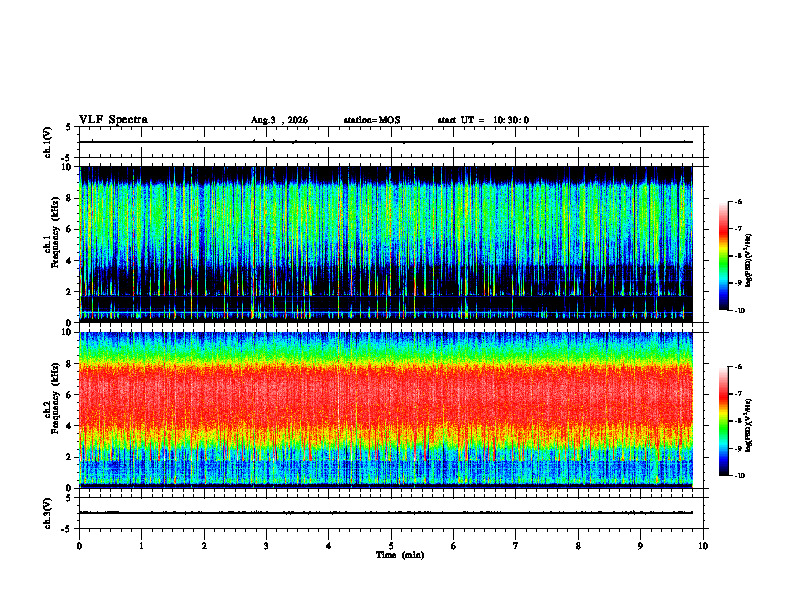Click the 'VLF Spectra' plot title
Screen dimensions: 792x612
point(113,120)
